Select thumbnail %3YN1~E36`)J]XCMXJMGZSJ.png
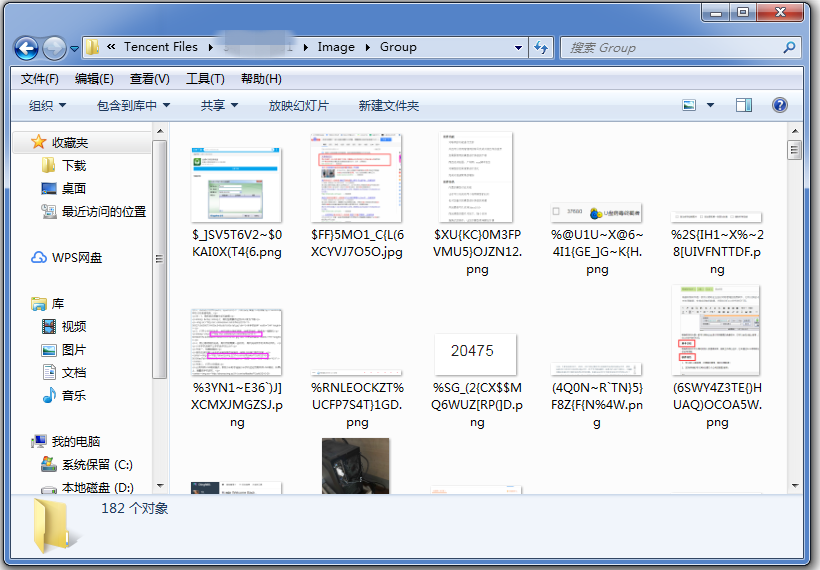The image size is (820, 570). [236, 342]
